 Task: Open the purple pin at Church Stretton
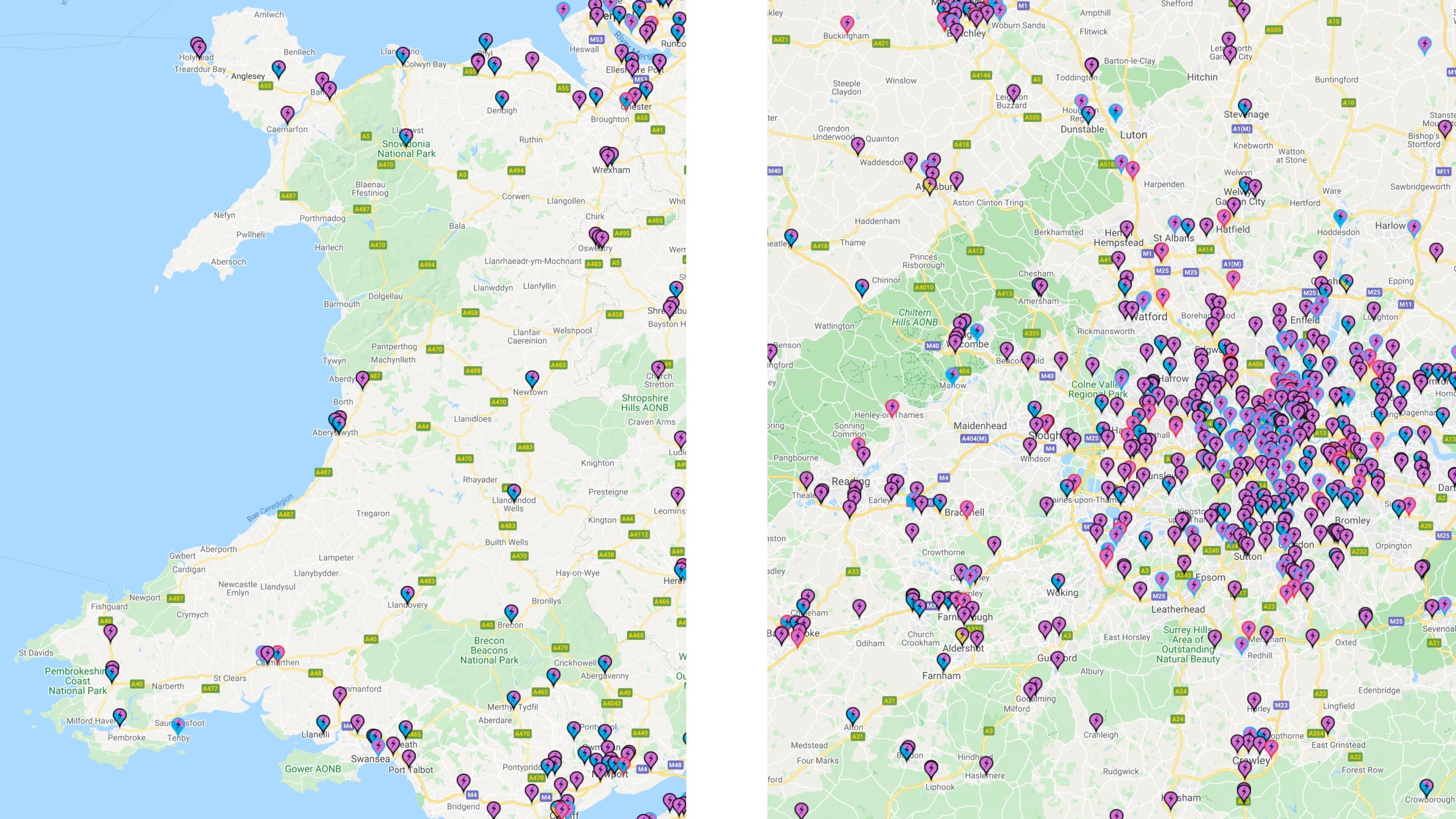(658, 369)
